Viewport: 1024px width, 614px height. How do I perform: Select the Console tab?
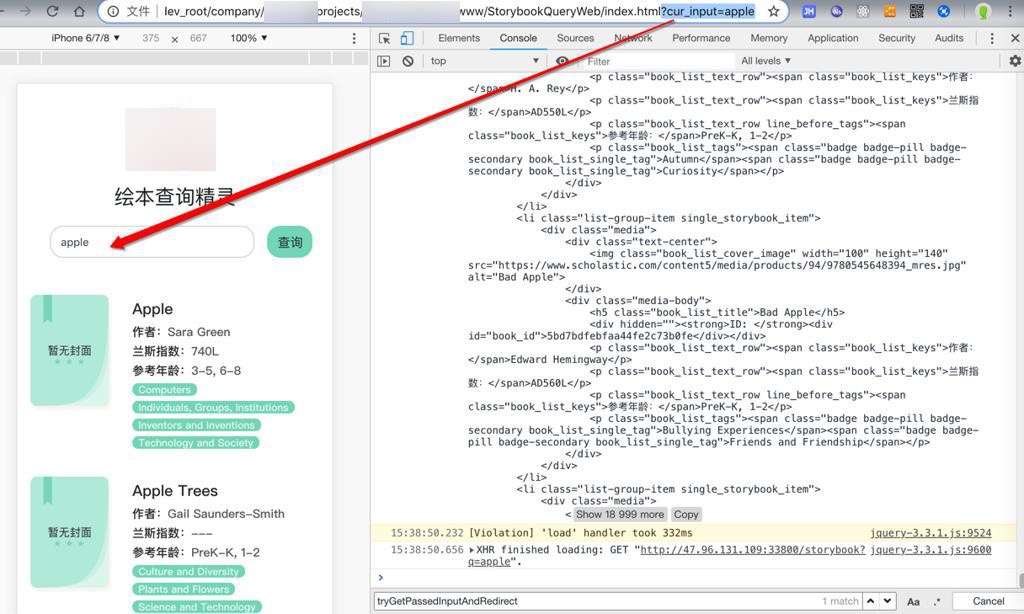click(x=519, y=39)
